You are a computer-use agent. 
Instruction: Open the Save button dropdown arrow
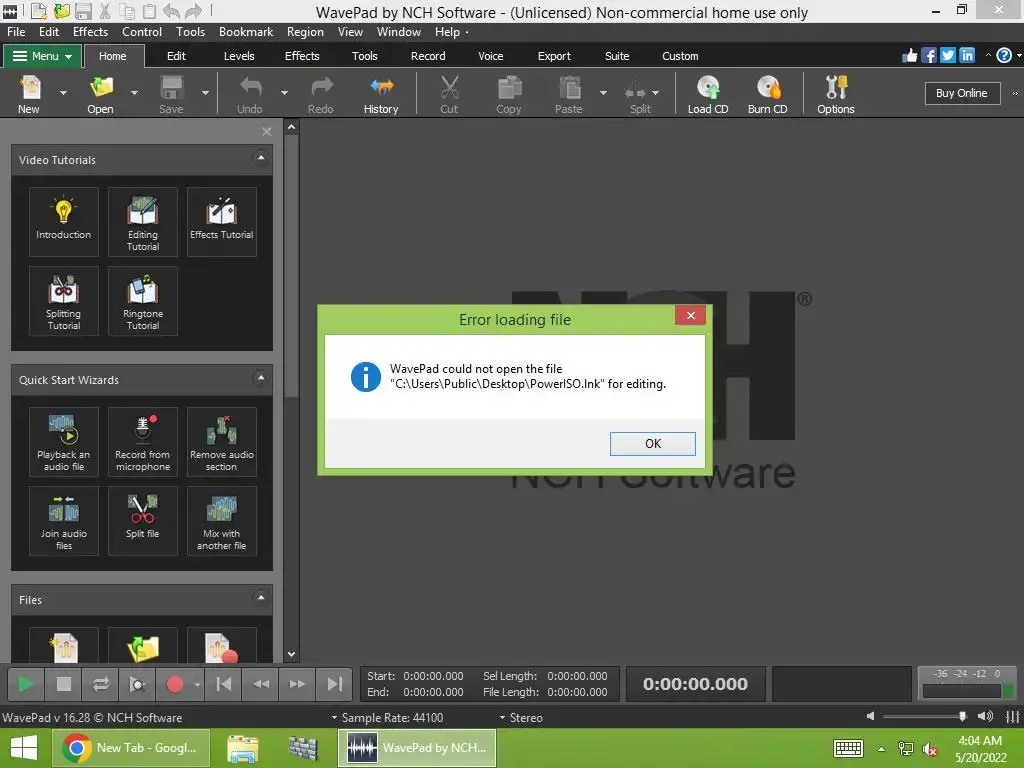pyautogui.click(x=205, y=93)
